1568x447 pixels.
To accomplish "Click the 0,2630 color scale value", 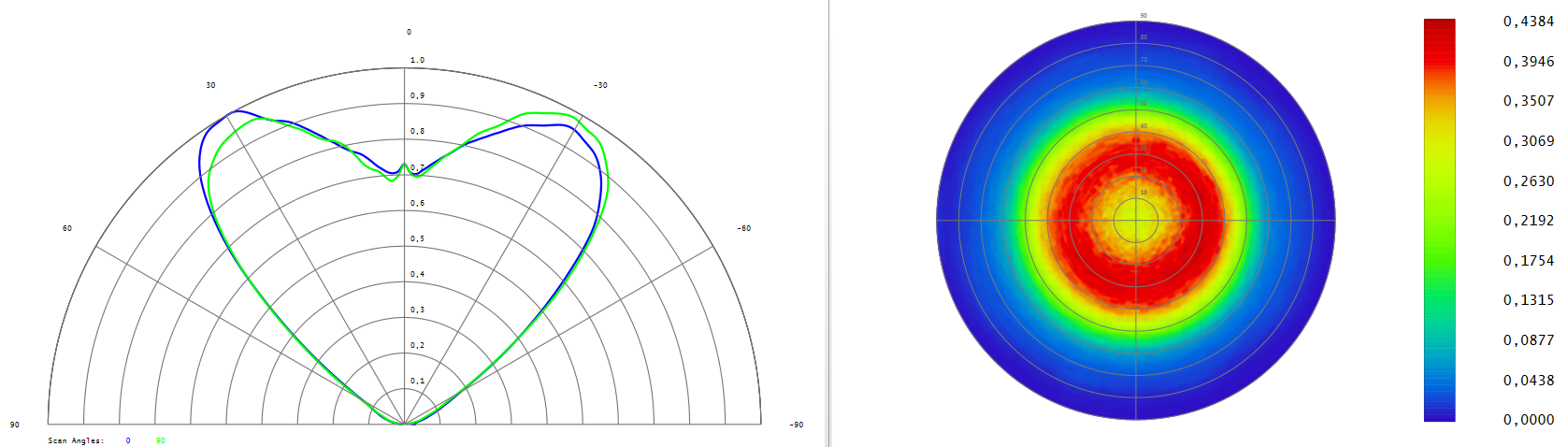I will (1529, 181).
